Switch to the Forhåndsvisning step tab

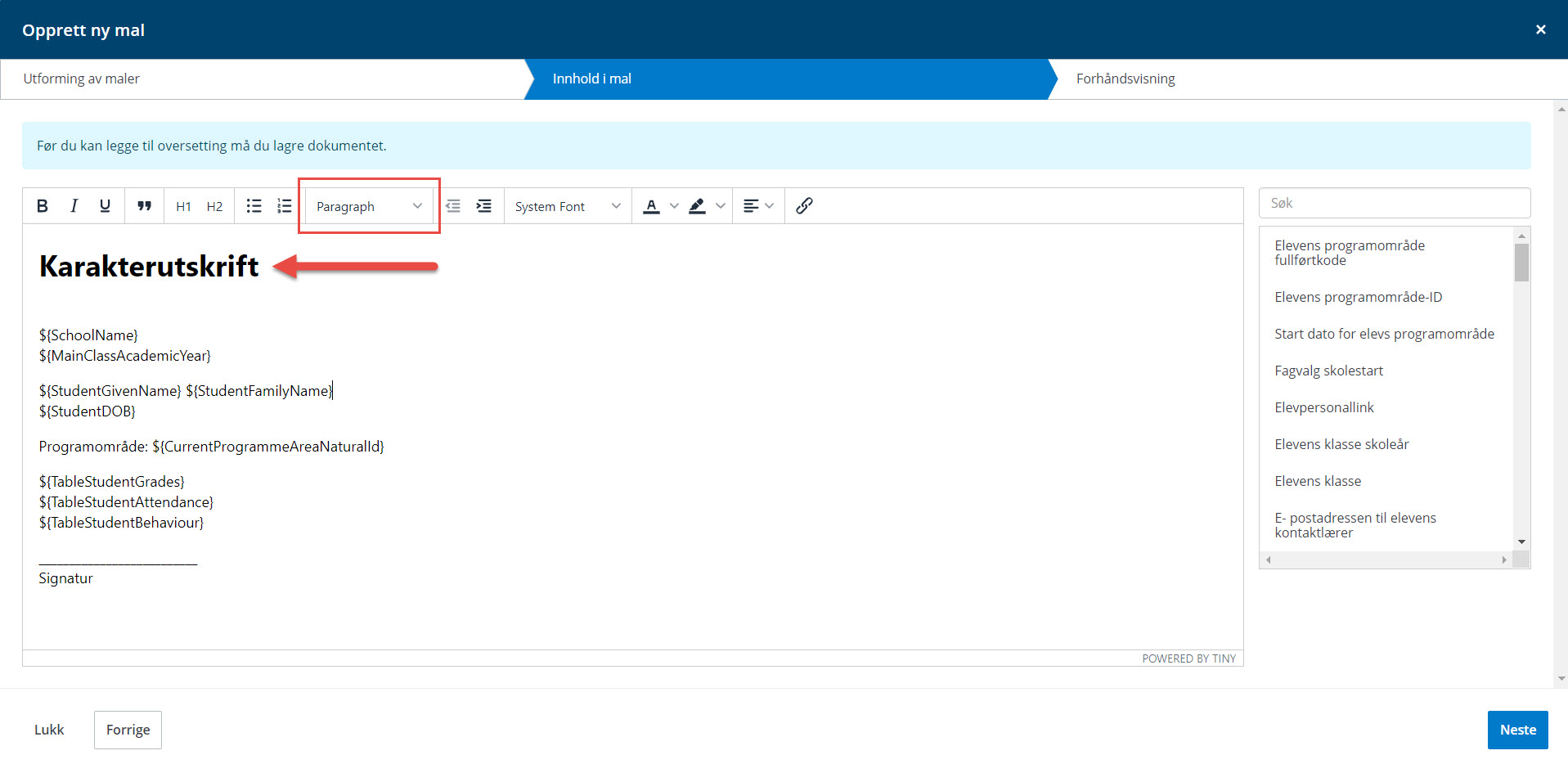coord(1125,79)
